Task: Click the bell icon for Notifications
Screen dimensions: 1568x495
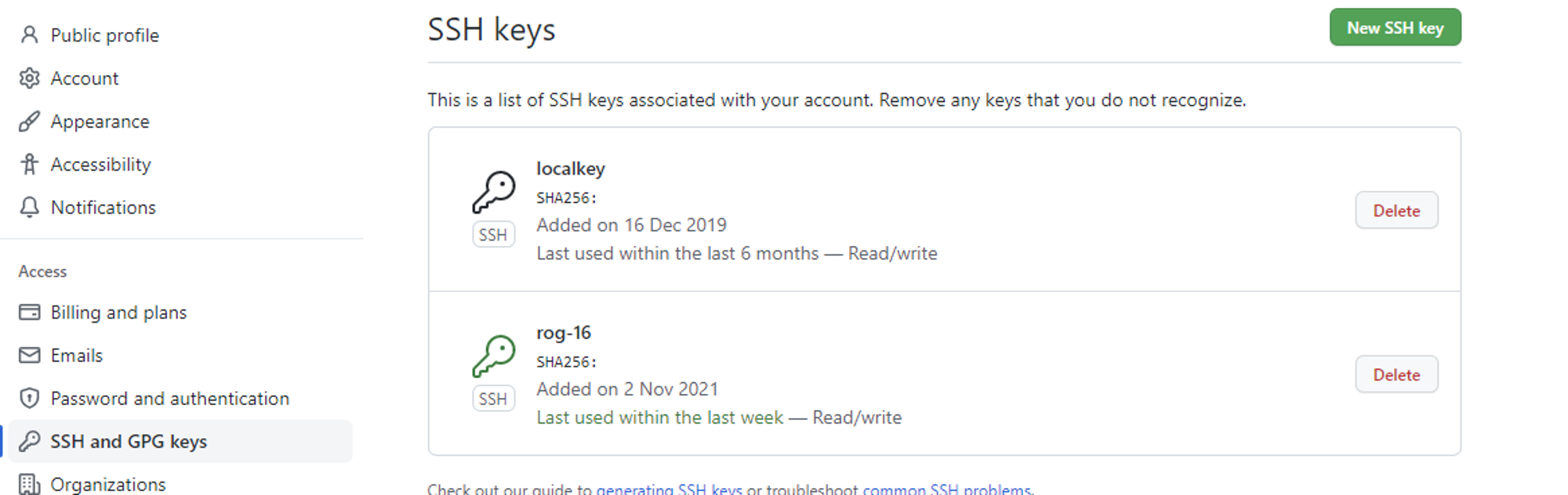Action: coord(29,208)
